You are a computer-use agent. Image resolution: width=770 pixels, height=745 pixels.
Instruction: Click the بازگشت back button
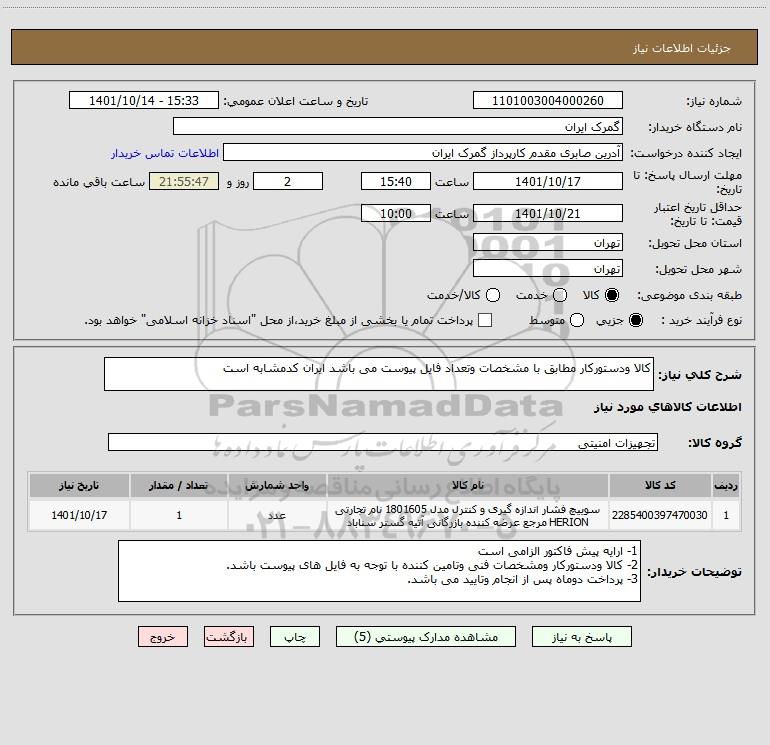point(229,637)
